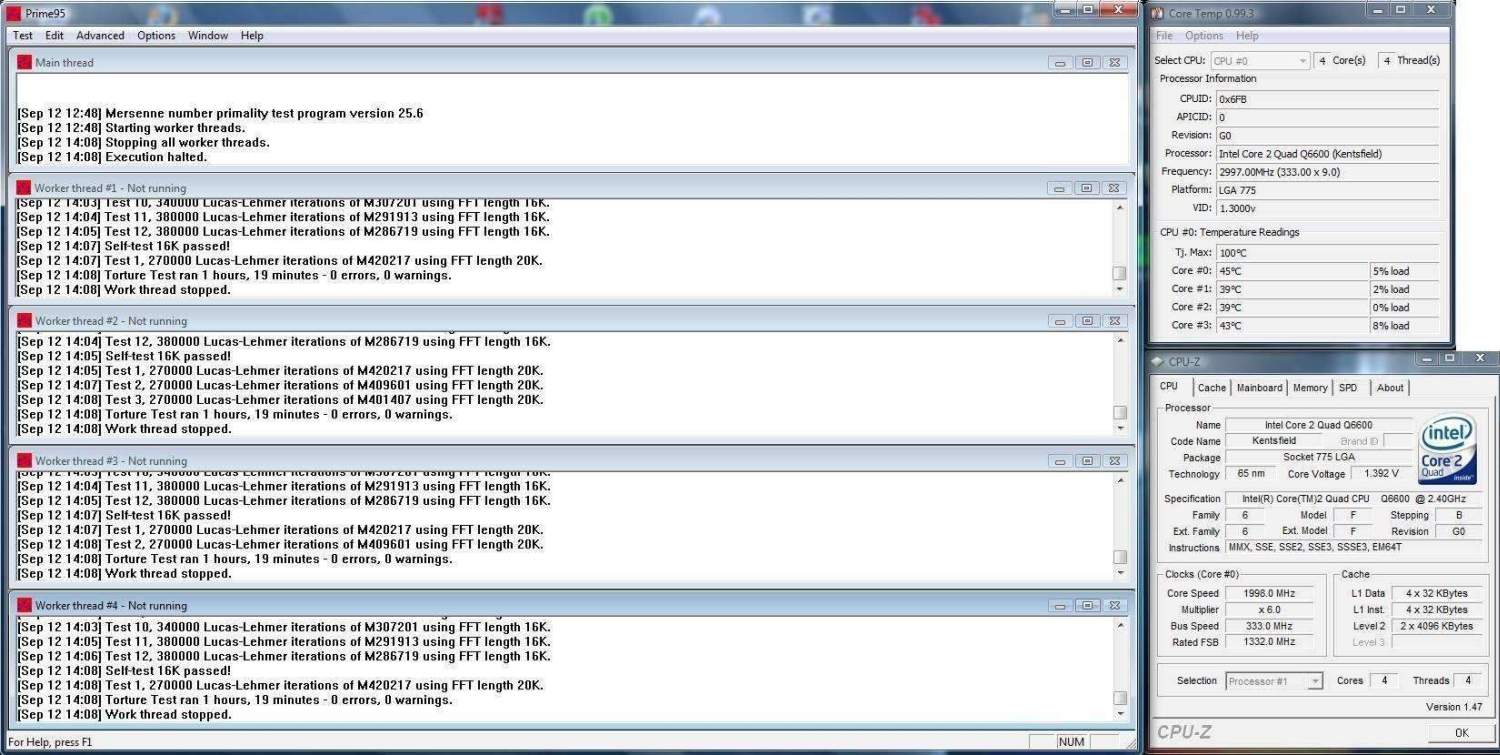This screenshot has height=755, width=1500.
Task: Close the Worker thread #3 window
Action: tap(1113, 461)
